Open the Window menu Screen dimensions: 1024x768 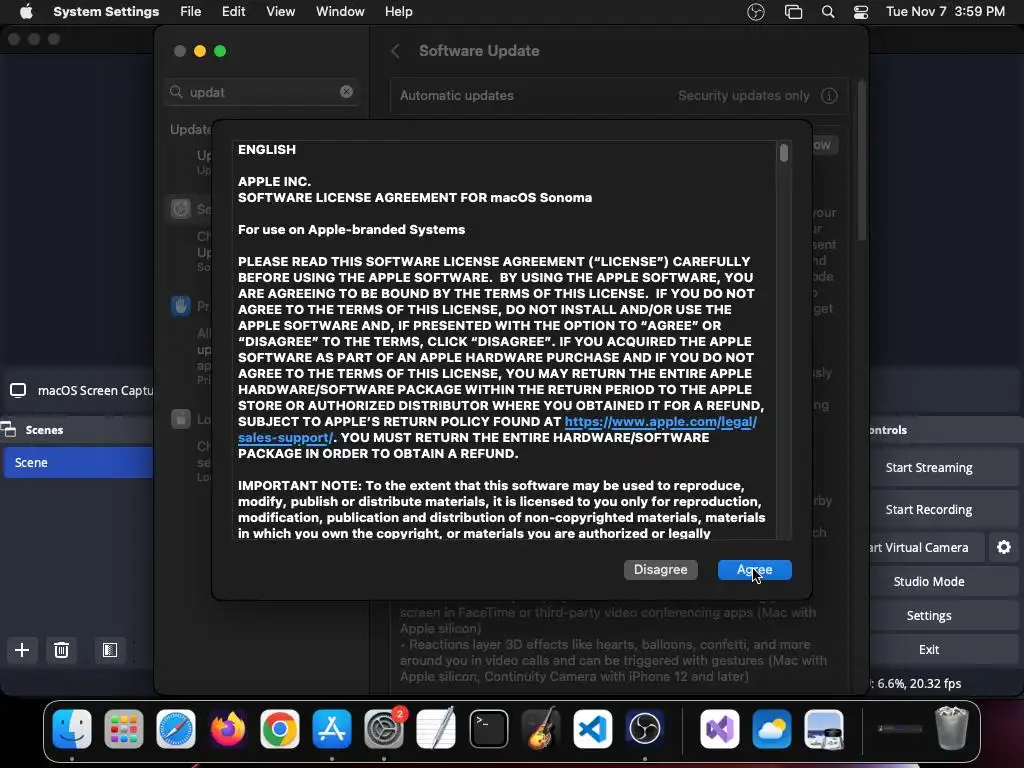(x=340, y=12)
